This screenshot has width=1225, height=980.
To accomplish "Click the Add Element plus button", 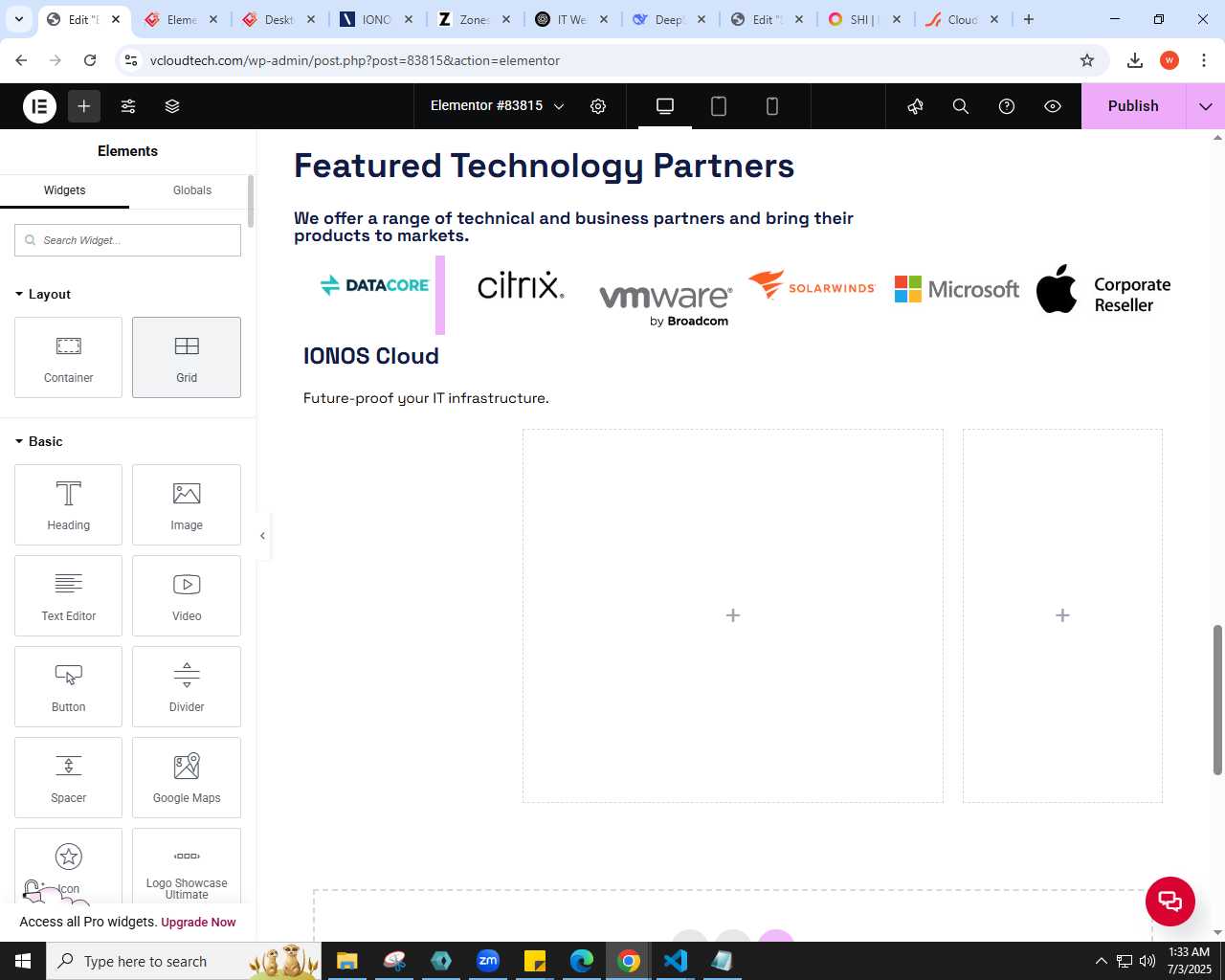I will (x=84, y=106).
